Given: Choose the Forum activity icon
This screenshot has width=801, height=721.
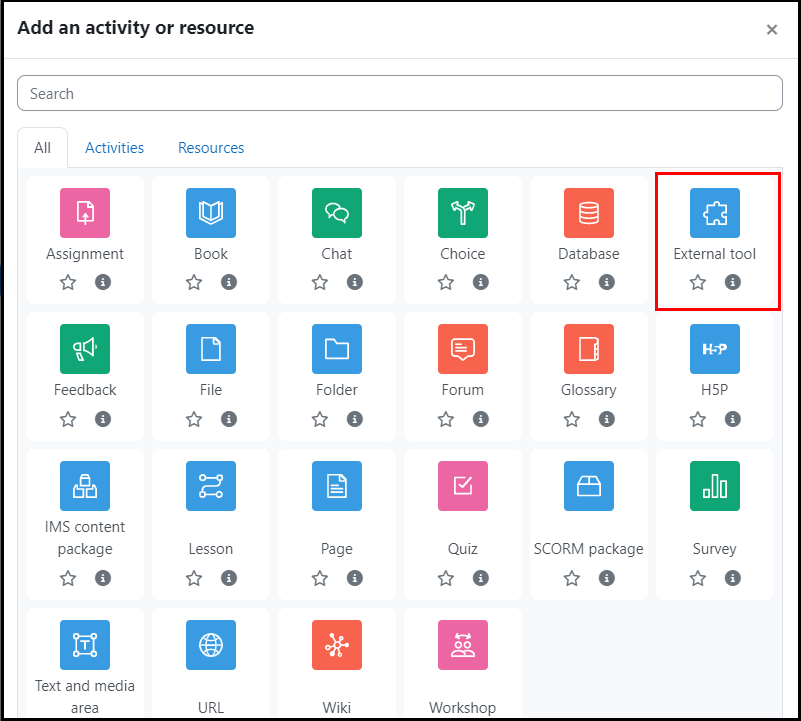Looking at the screenshot, I should [x=463, y=349].
